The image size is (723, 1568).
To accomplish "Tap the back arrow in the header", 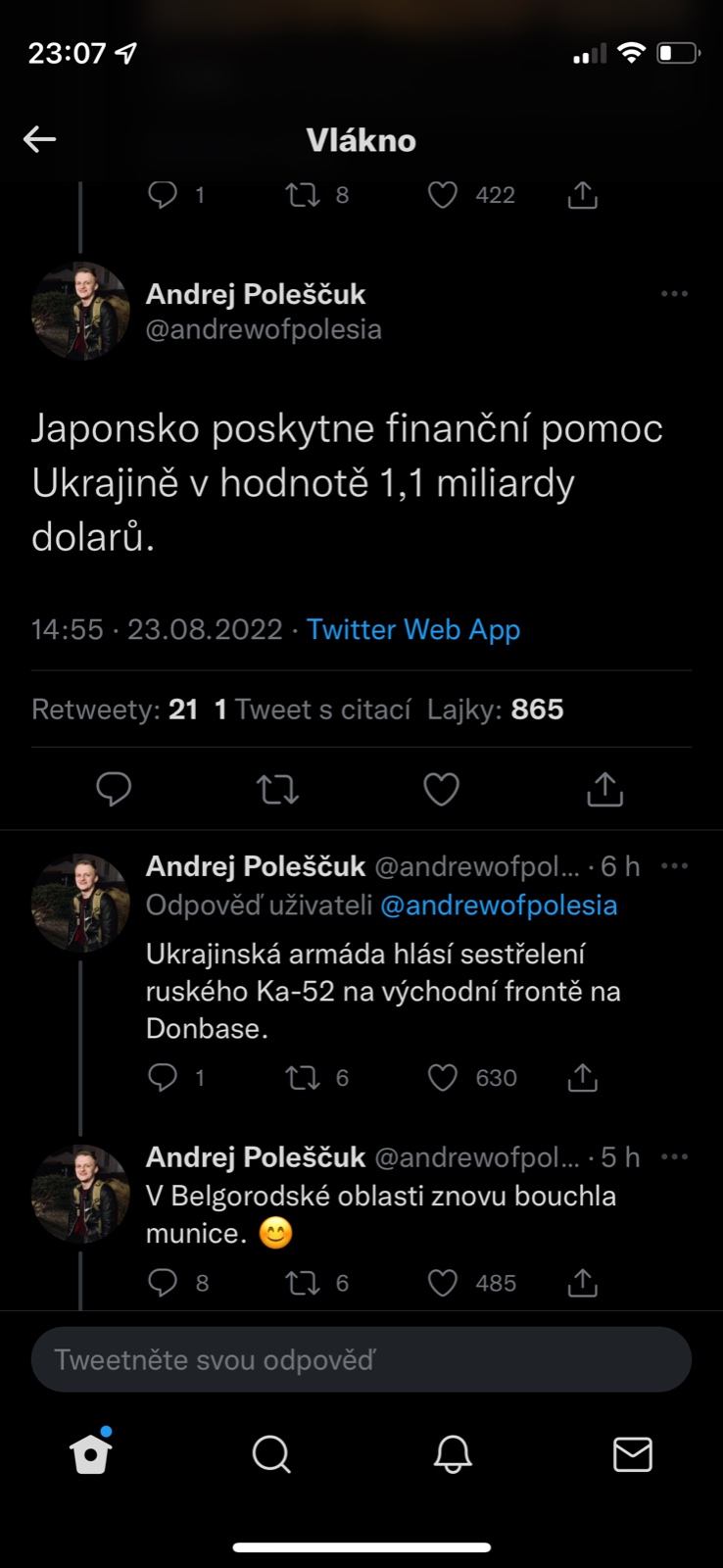I will (40, 139).
